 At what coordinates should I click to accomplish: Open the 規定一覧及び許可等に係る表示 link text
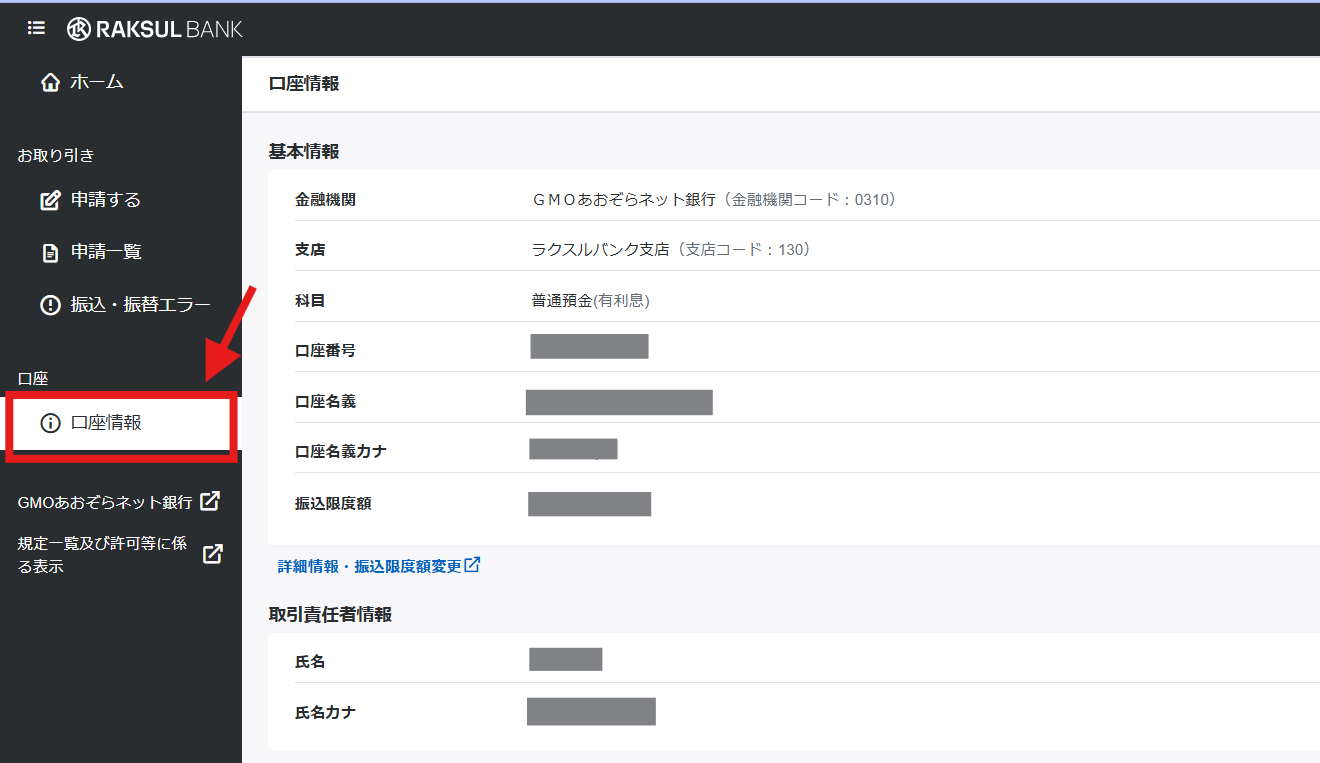tap(102, 555)
